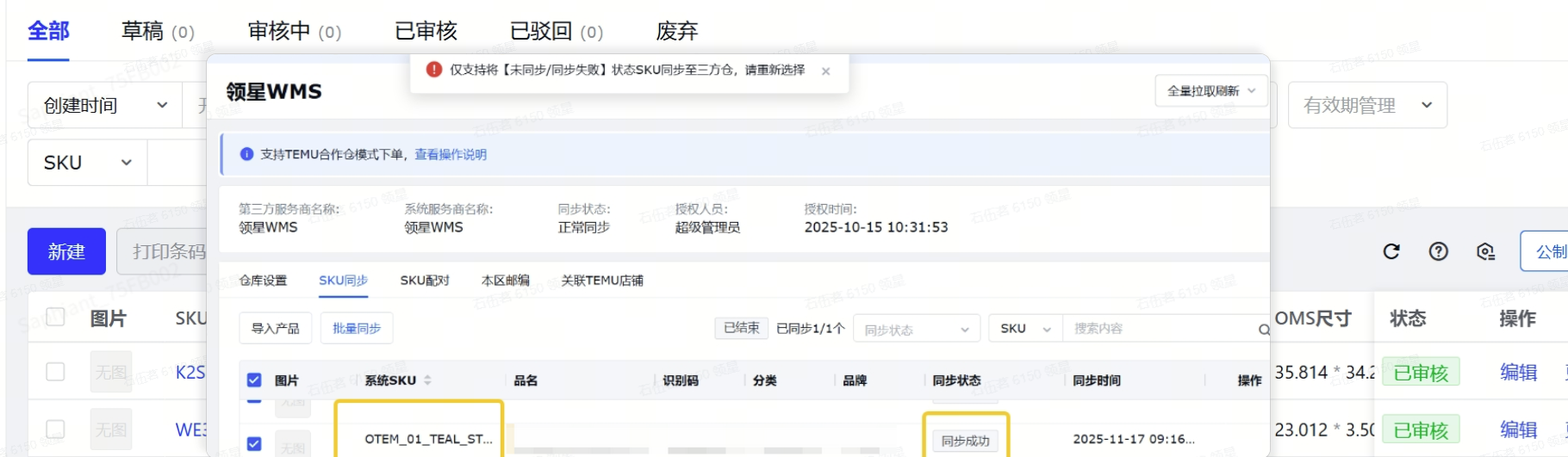The image size is (1568, 457).
Task: Click the K2S SKU link
Action: coord(190,373)
